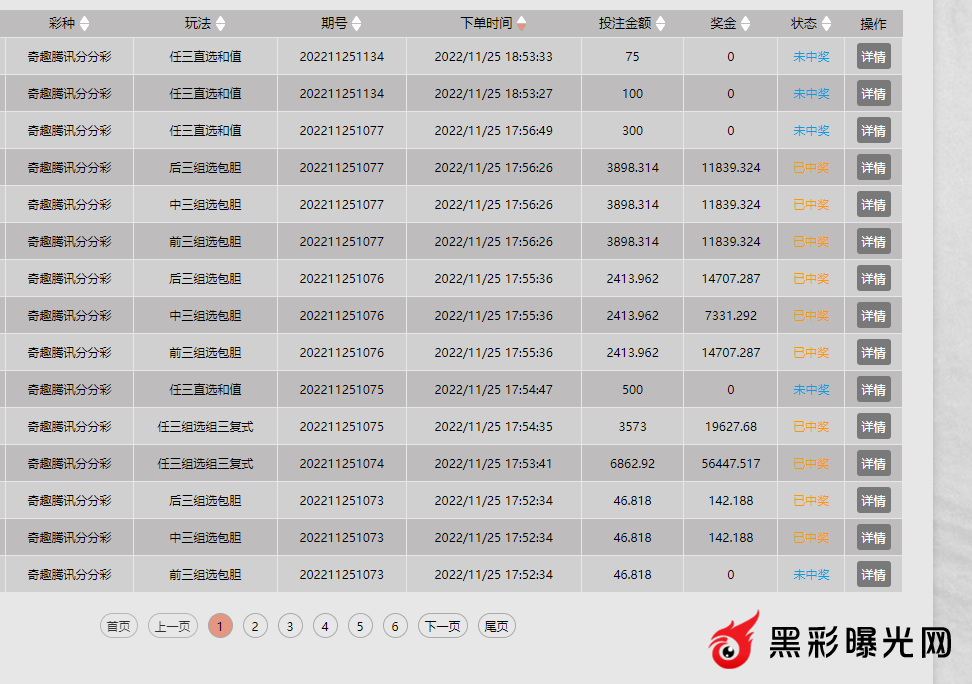Image resolution: width=972 pixels, height=684 pixels.
Task: Go to next page with 下一页
Action: pos(442,626)
